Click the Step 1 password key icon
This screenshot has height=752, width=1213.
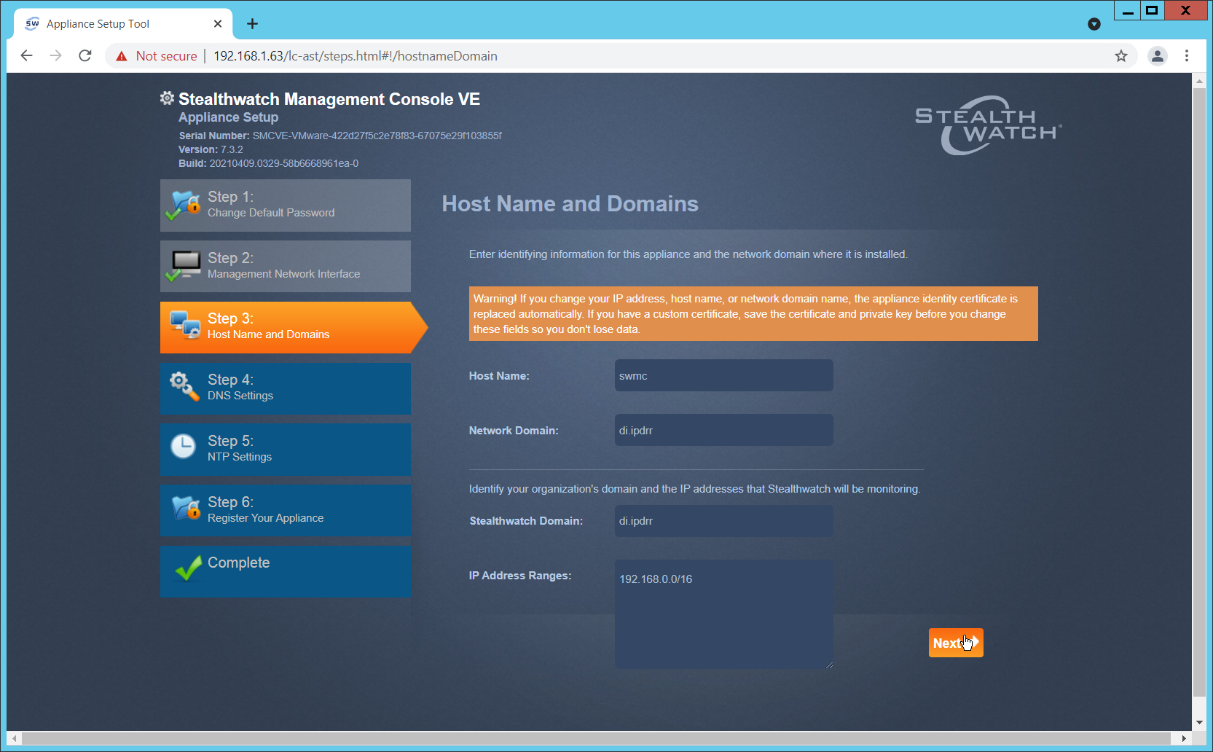tap(185, 205)
